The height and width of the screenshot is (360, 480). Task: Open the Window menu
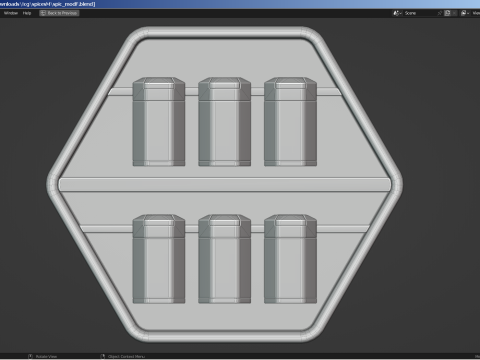point(11,13)
